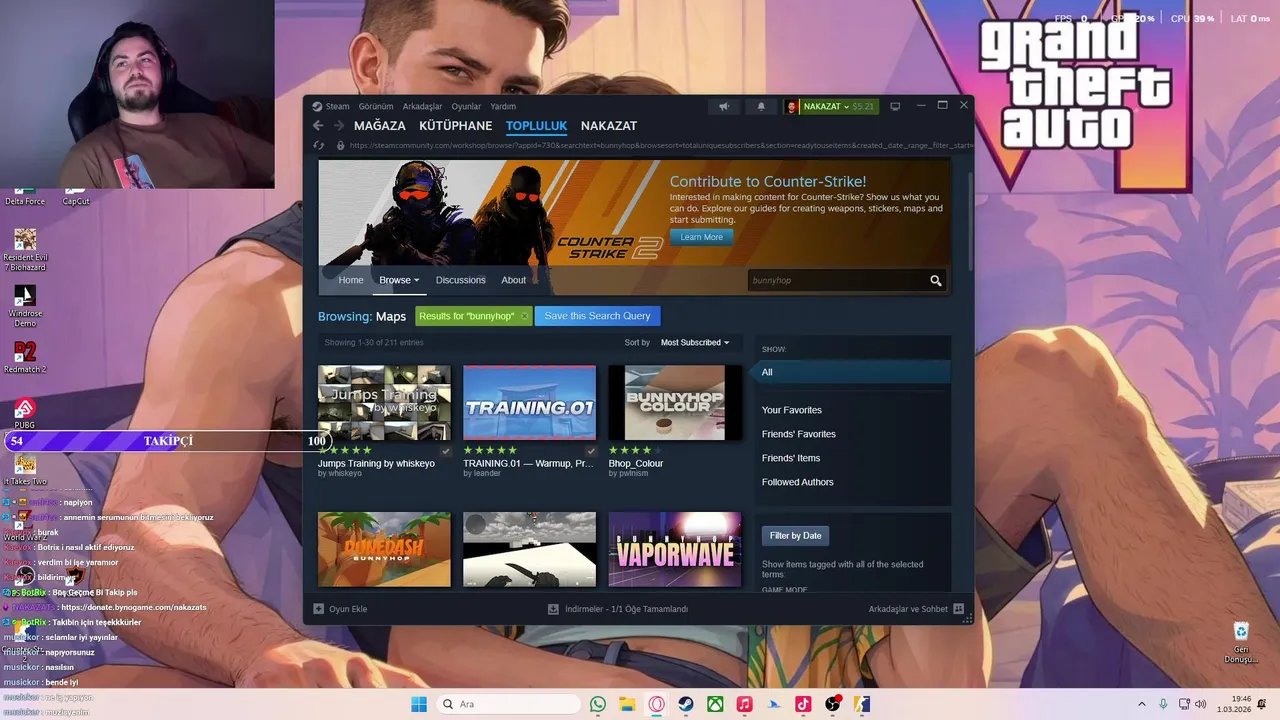Open the Dunedash bunnyhop map thumbnail
Screen dimensions: 1280x720
384,549
